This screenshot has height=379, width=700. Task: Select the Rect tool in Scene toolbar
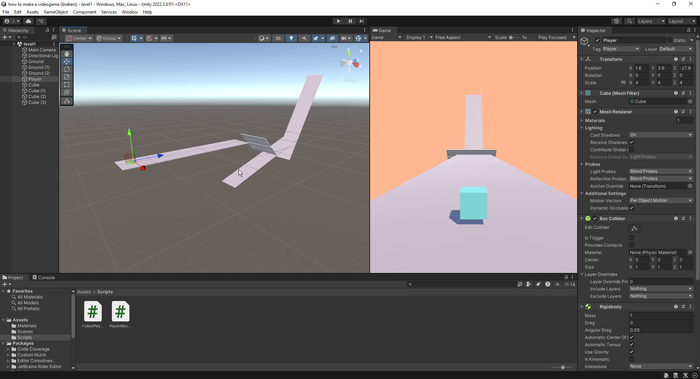point(67,84)
